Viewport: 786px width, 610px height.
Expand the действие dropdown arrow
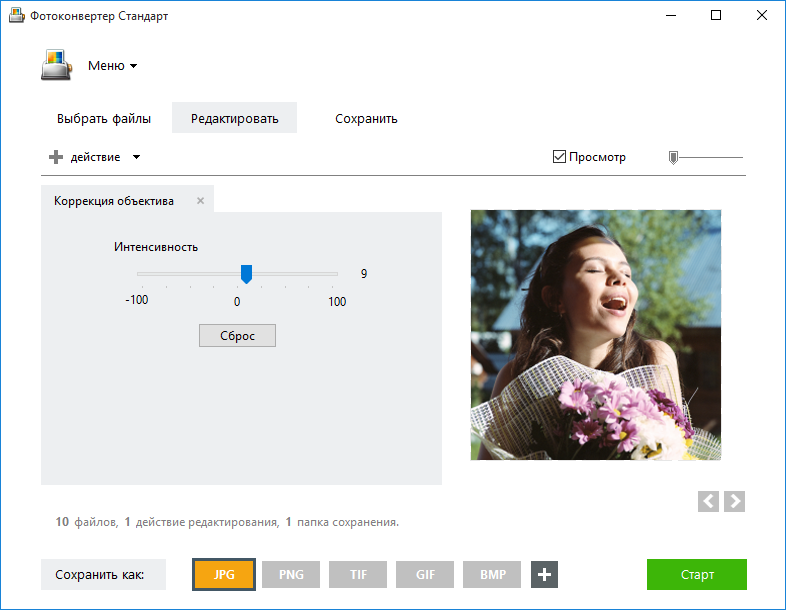pos(136,157)
